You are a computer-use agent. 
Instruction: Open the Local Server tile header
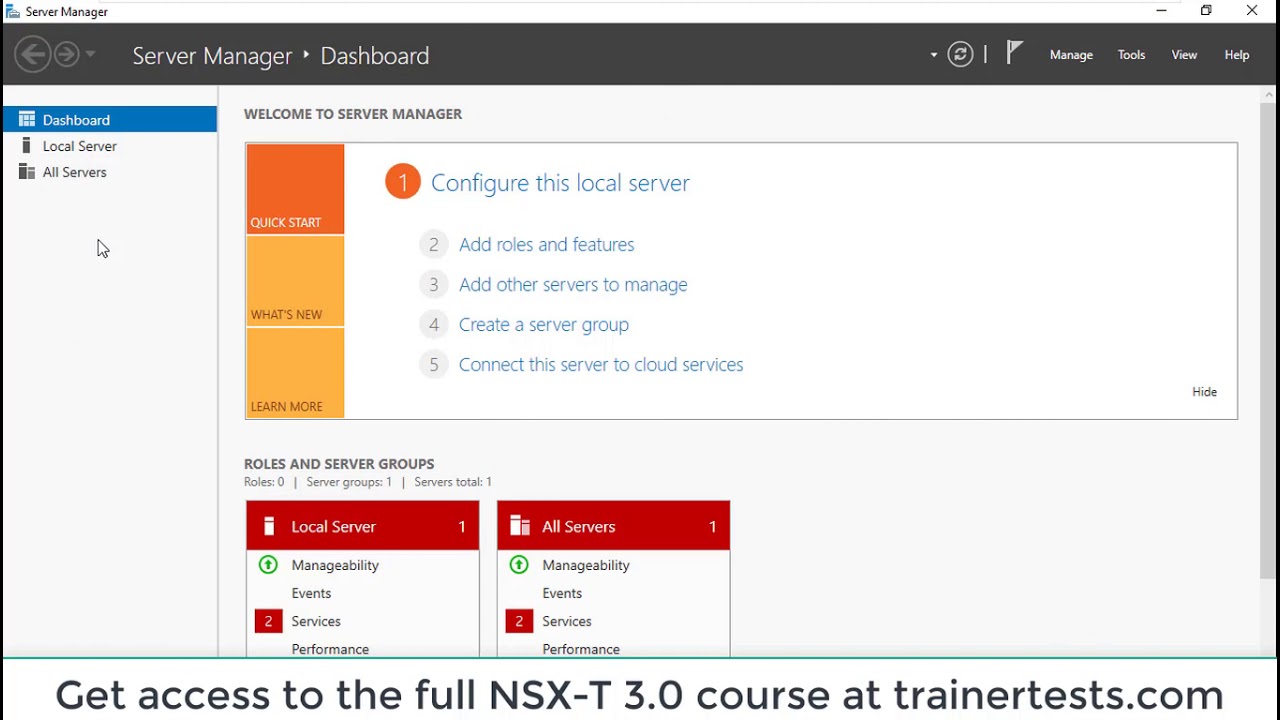pyautogui.click(x=363, y=526)
